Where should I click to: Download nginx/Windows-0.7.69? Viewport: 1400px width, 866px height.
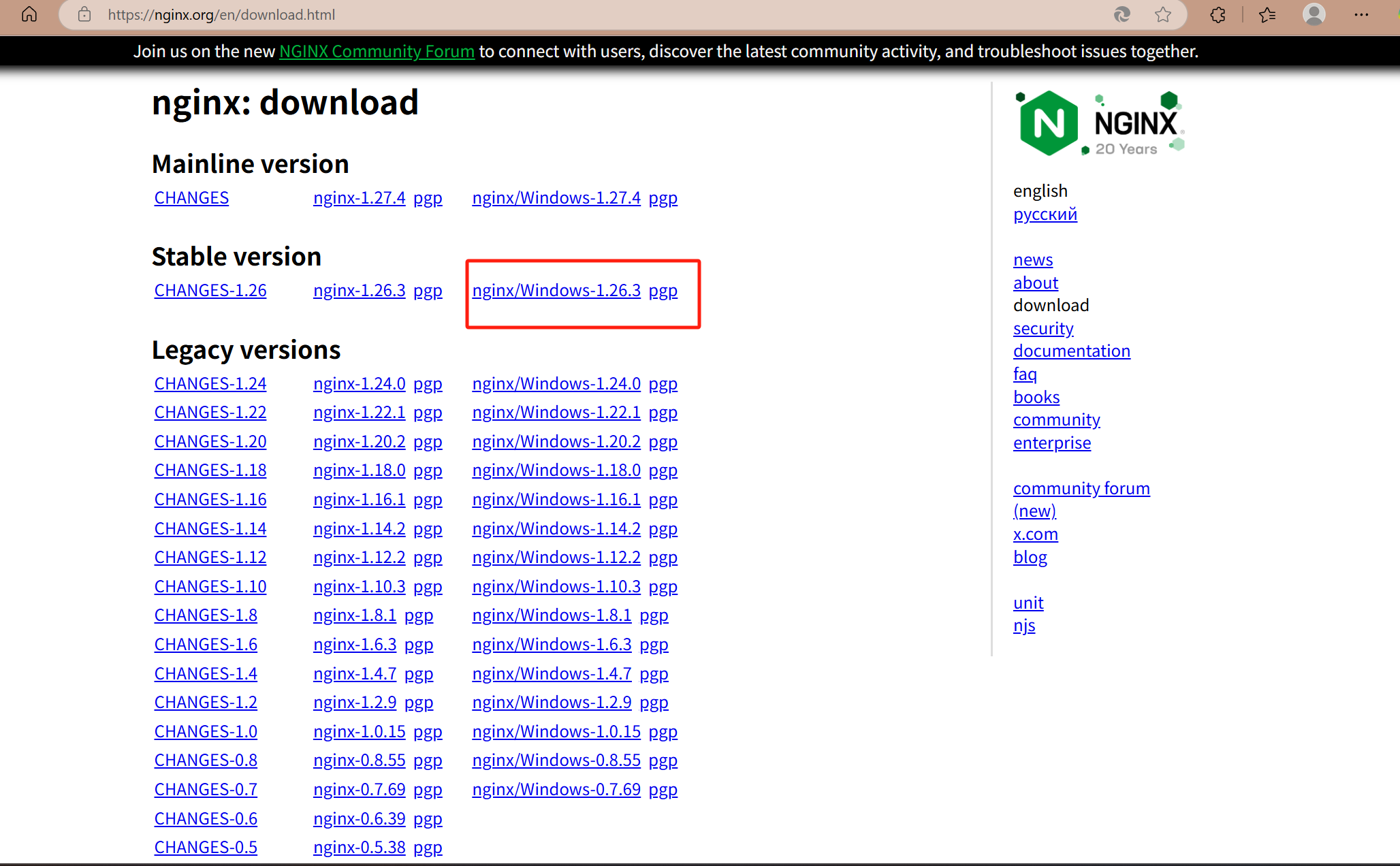[x=556, y=789]
